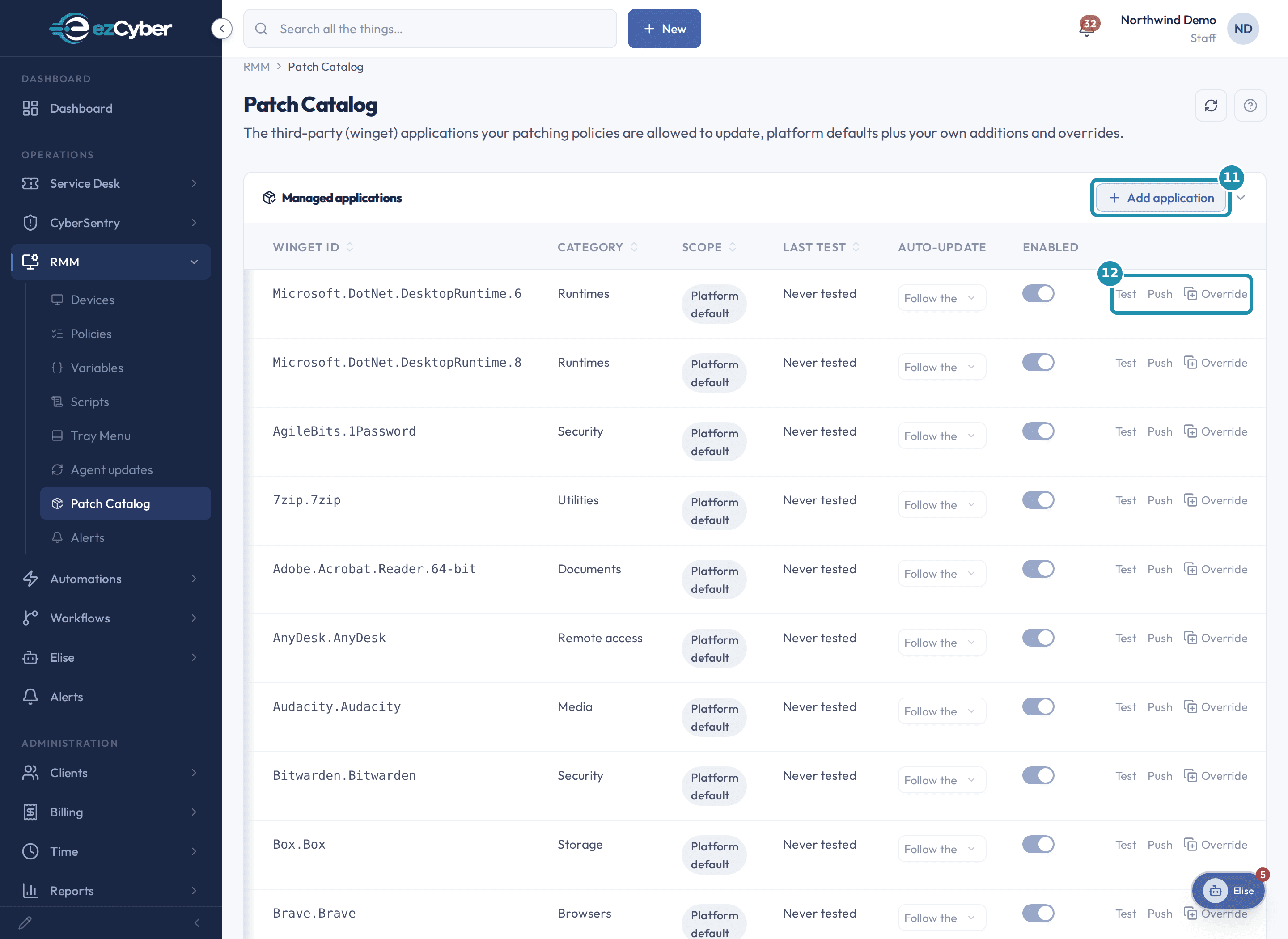Toggle Bitwarden.Bitwarden enabled switch
1288x939 pixels.
point(1038,775)
